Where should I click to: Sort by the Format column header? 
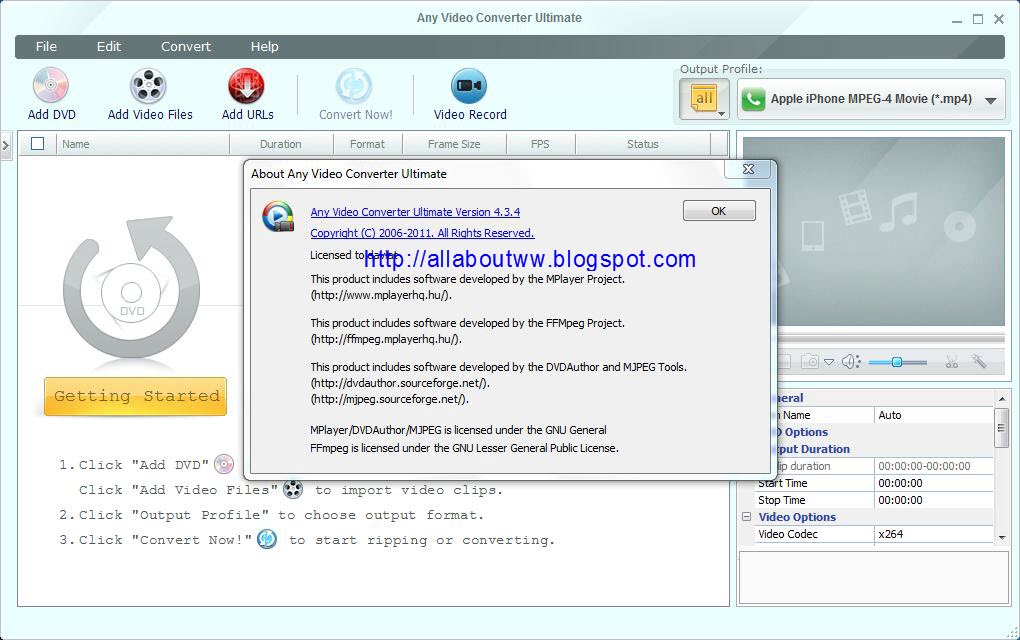[368, 144]
